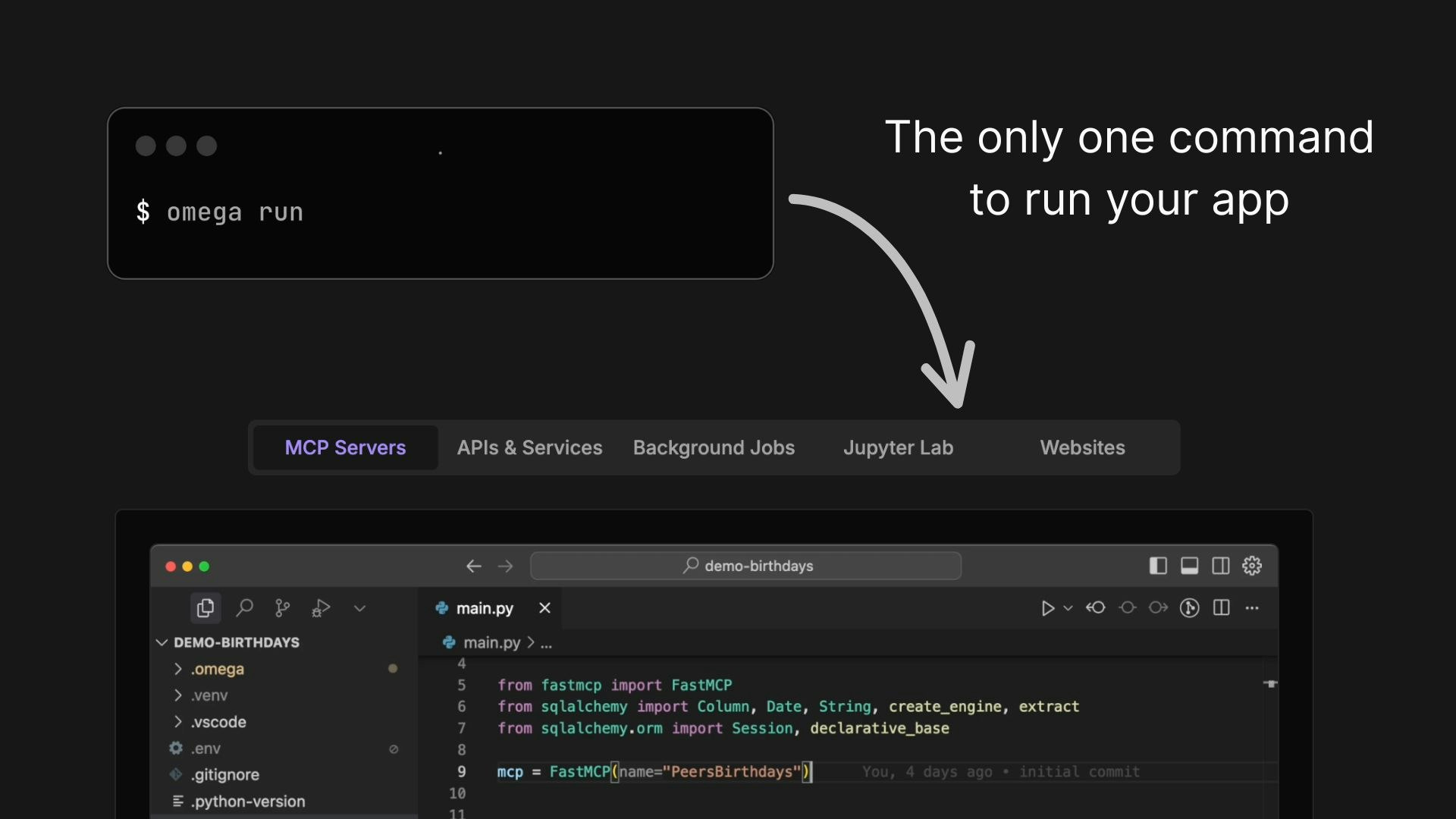
Task: Toggle the secondary side bar layout icon
Action: (x=1221, y=566)
